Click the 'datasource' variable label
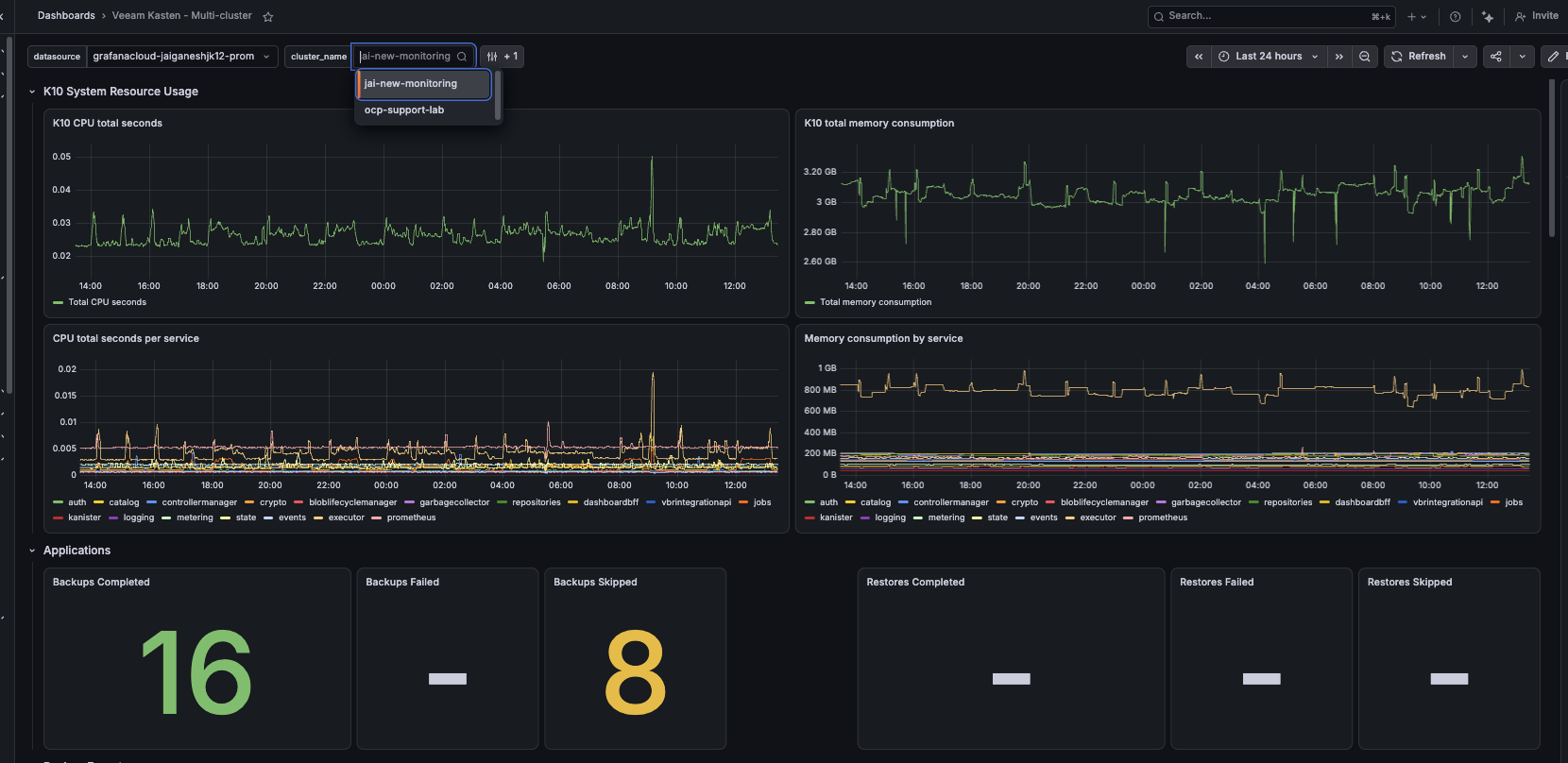Screen dimensions: 1568x763 (x=57, y=57)
